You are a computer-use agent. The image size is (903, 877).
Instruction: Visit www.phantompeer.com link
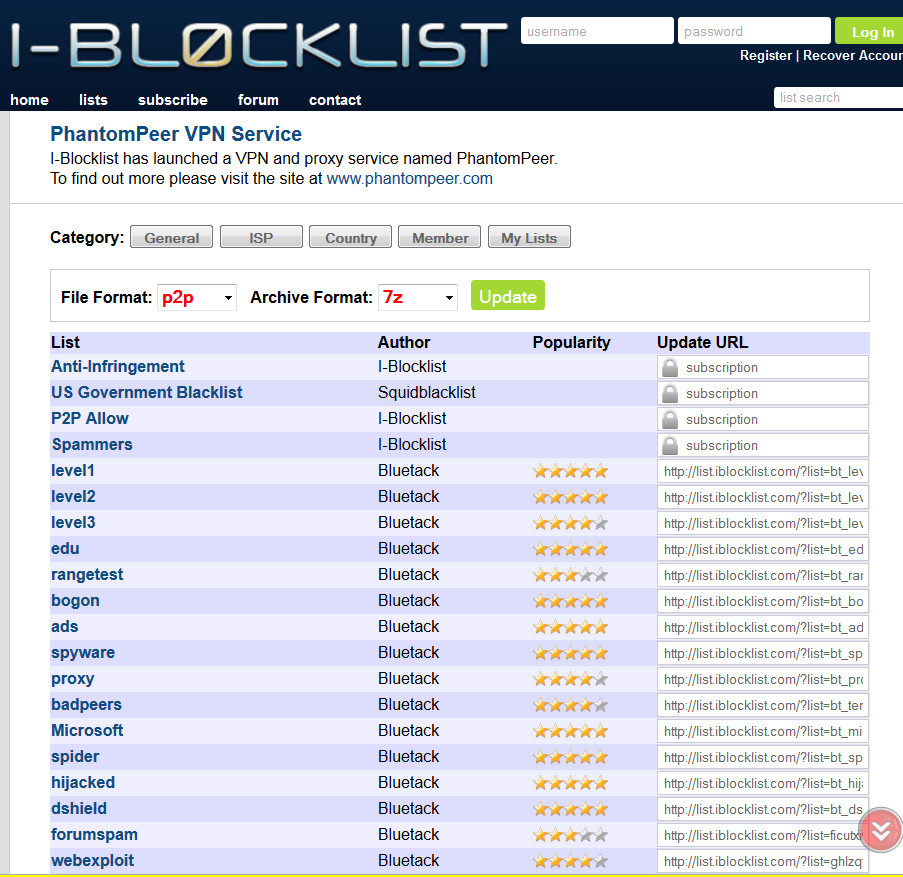point(409,179)
